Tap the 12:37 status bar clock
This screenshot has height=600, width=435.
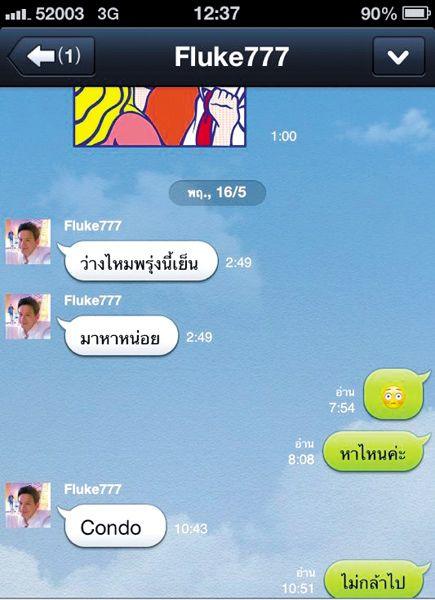217,14
